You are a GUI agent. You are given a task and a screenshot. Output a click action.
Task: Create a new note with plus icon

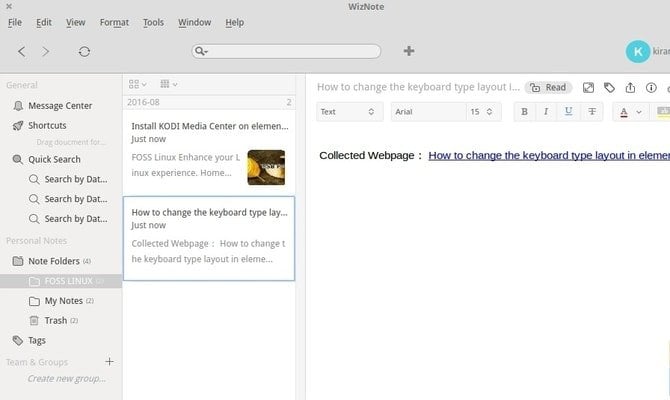[409, 51]
